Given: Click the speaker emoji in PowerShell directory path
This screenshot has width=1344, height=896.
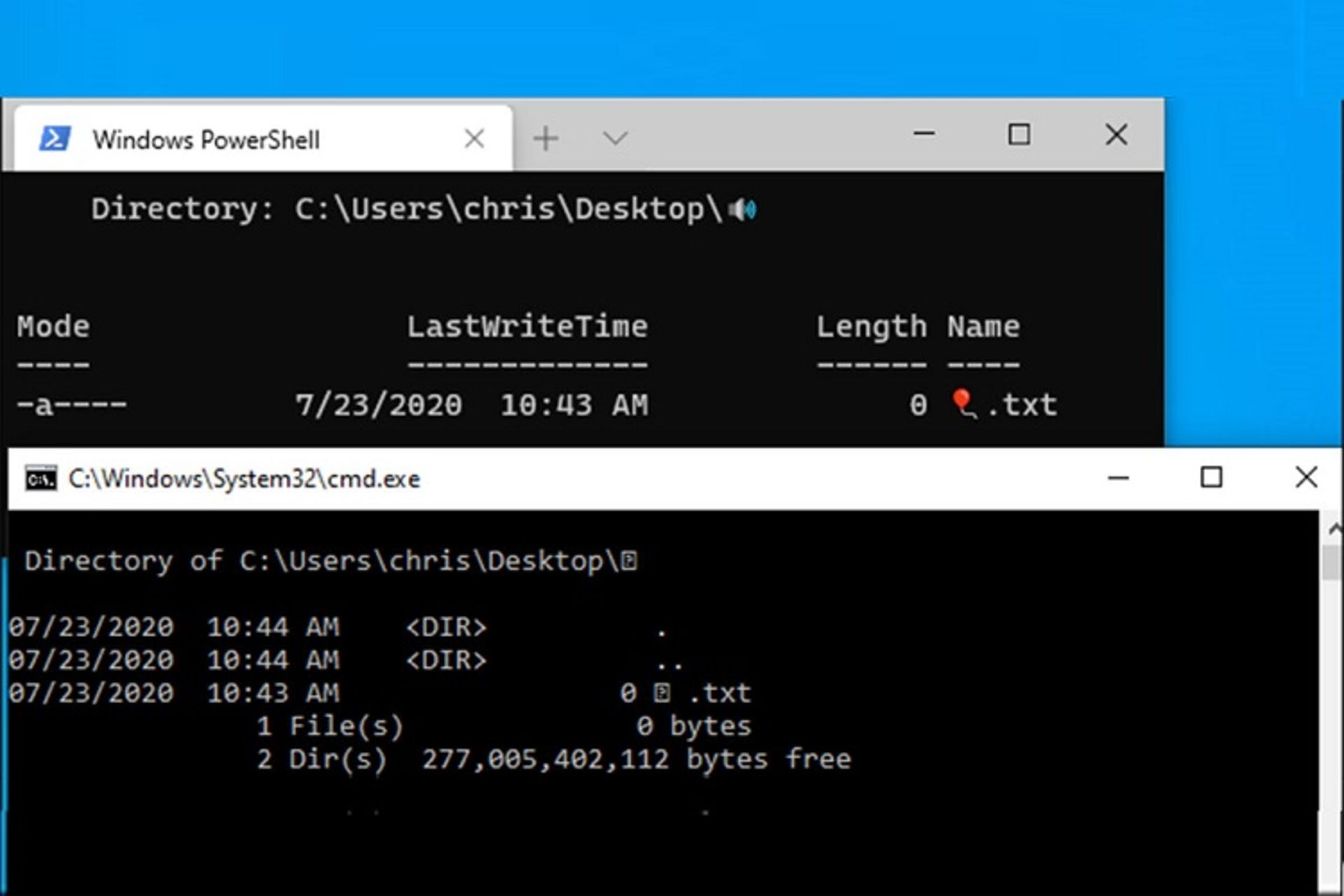Looking at the screenshot, I should coord(742,209).
